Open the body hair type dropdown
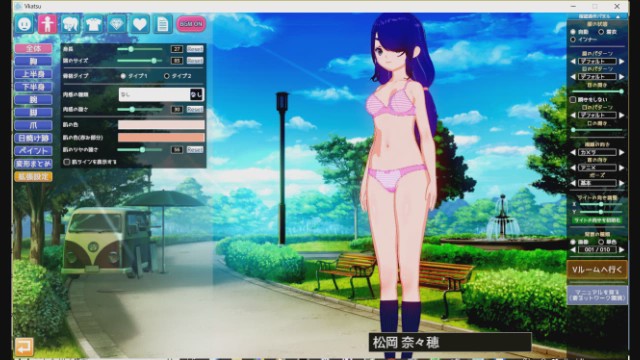Viewport: 640px width, 360px height. tap(161, 95)
